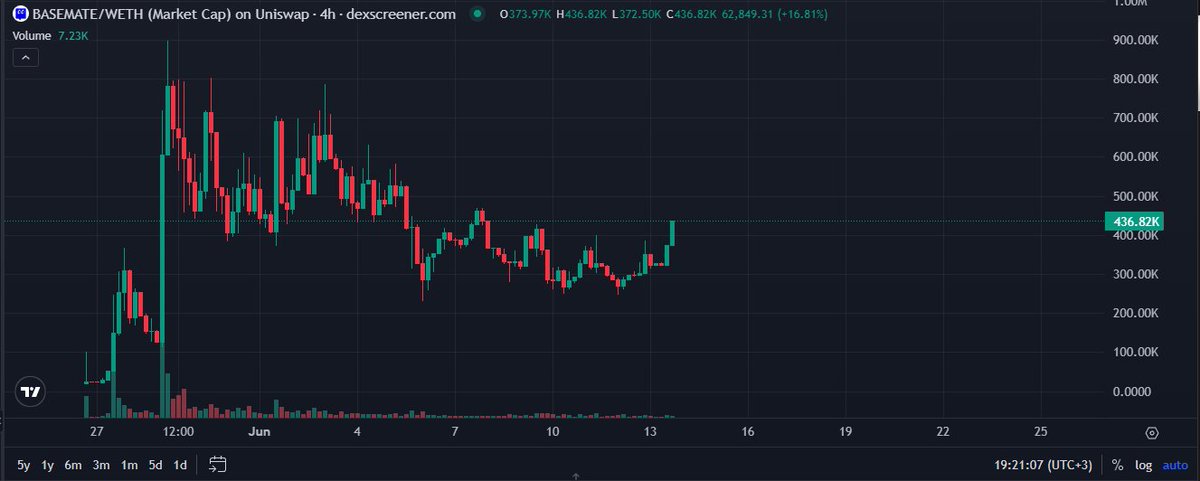Click the latest green candle at 436.82K
Viewport: 1200px width, 481px height.
673,233
